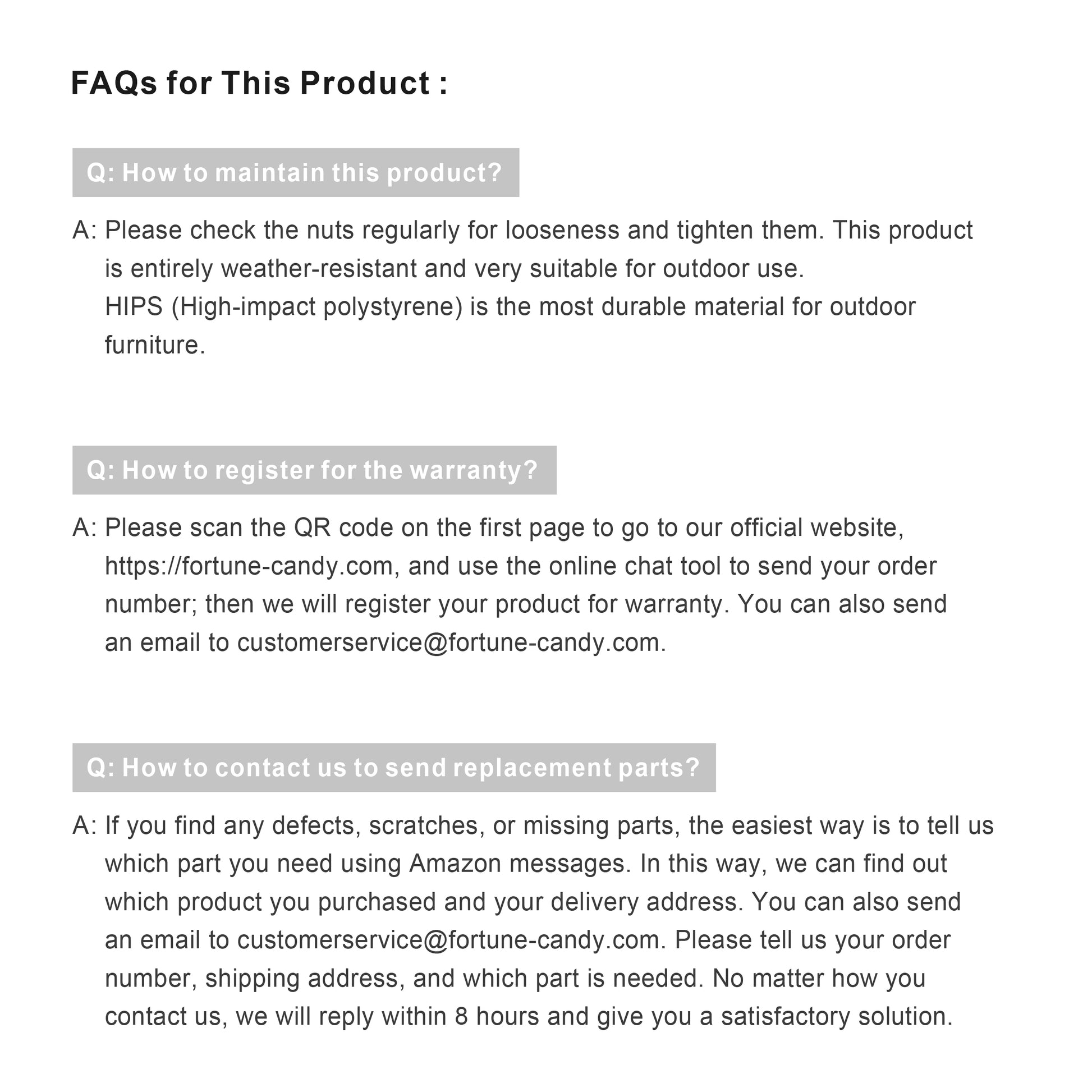Click customerservice@fortune-candy.com email in replacement parts answer
The height and width of the screenshot is (1092, 1092).
[x=448, y=940]
